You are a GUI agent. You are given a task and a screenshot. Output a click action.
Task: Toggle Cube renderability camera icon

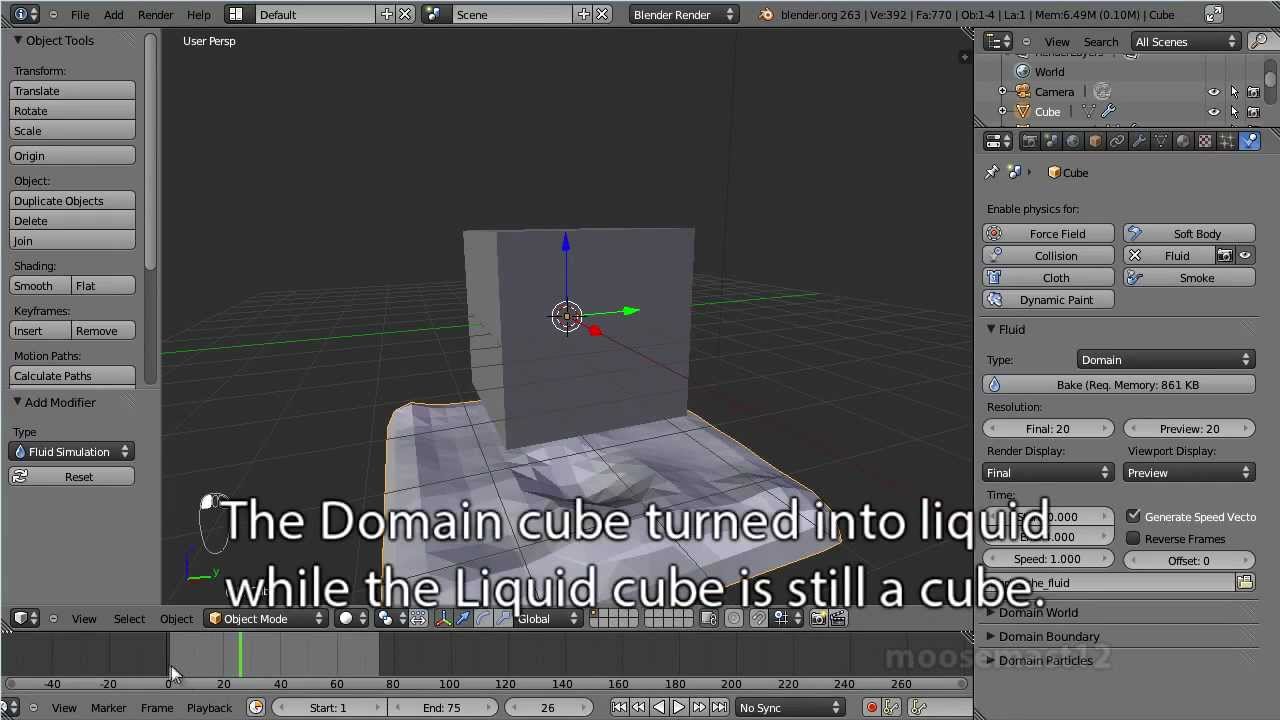1253,112
